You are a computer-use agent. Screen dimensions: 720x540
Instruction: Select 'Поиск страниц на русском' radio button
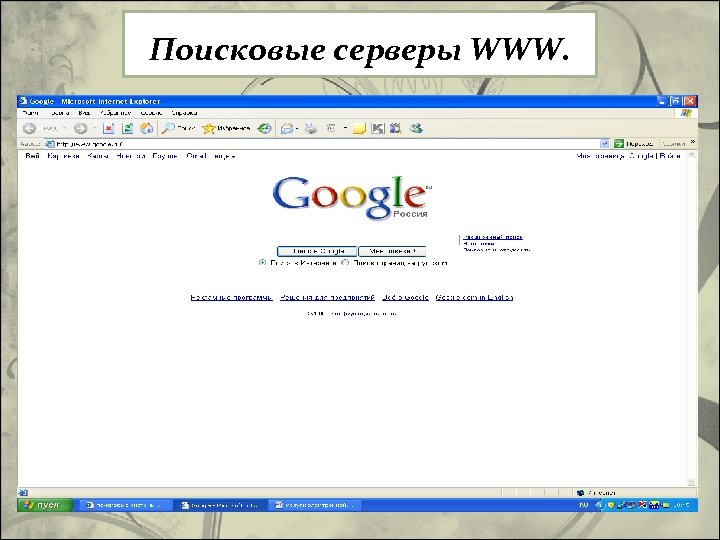(345, 263)
